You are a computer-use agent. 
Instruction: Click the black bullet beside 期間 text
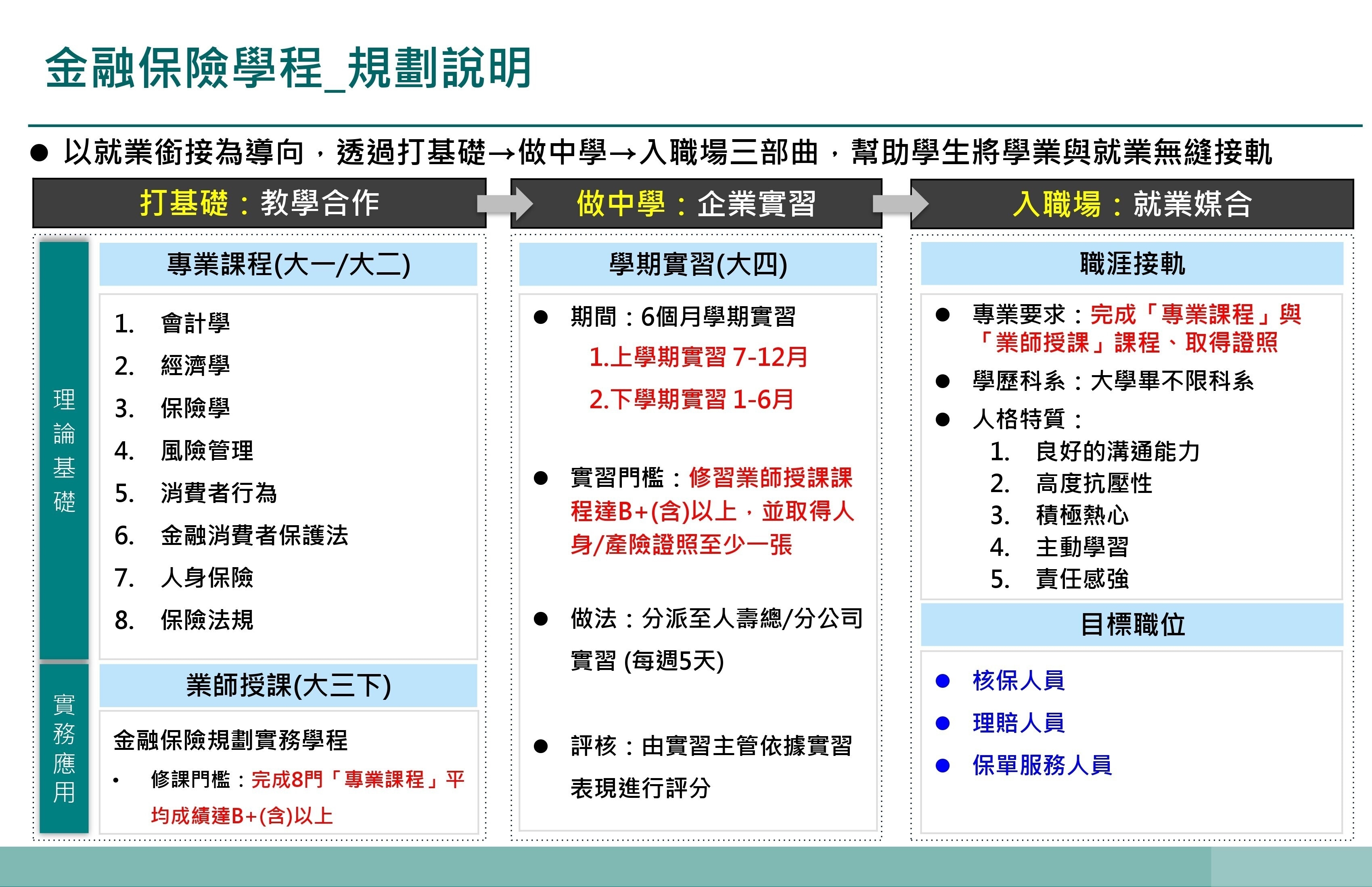[x=540, y=317]
